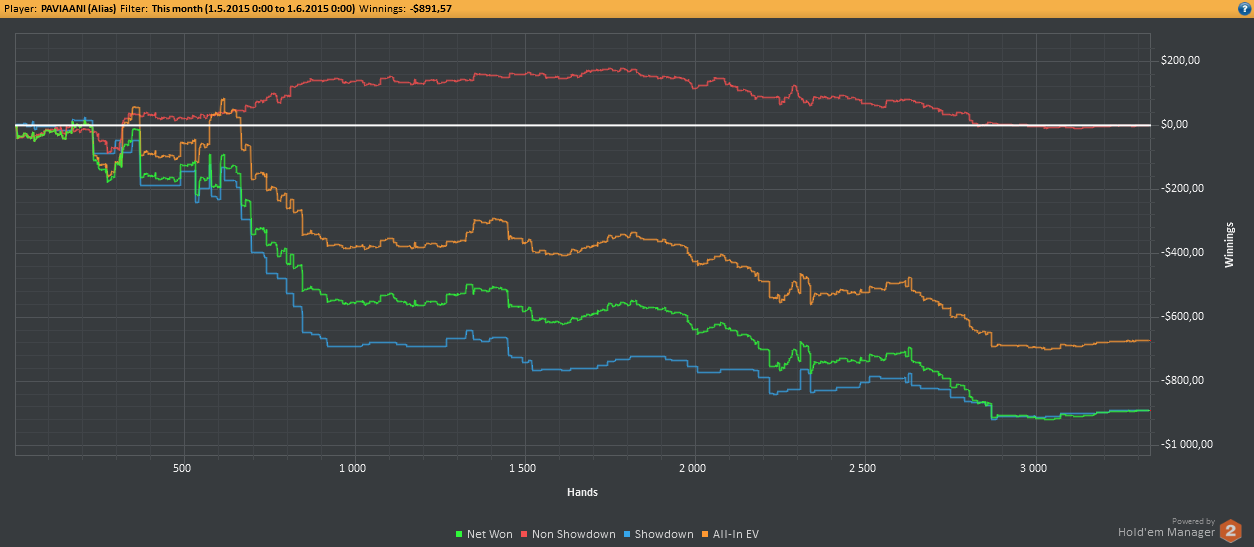1254x547 pixels.
Task: Select the player name PAVIAANI (Alias)
Action: point(78,7)
